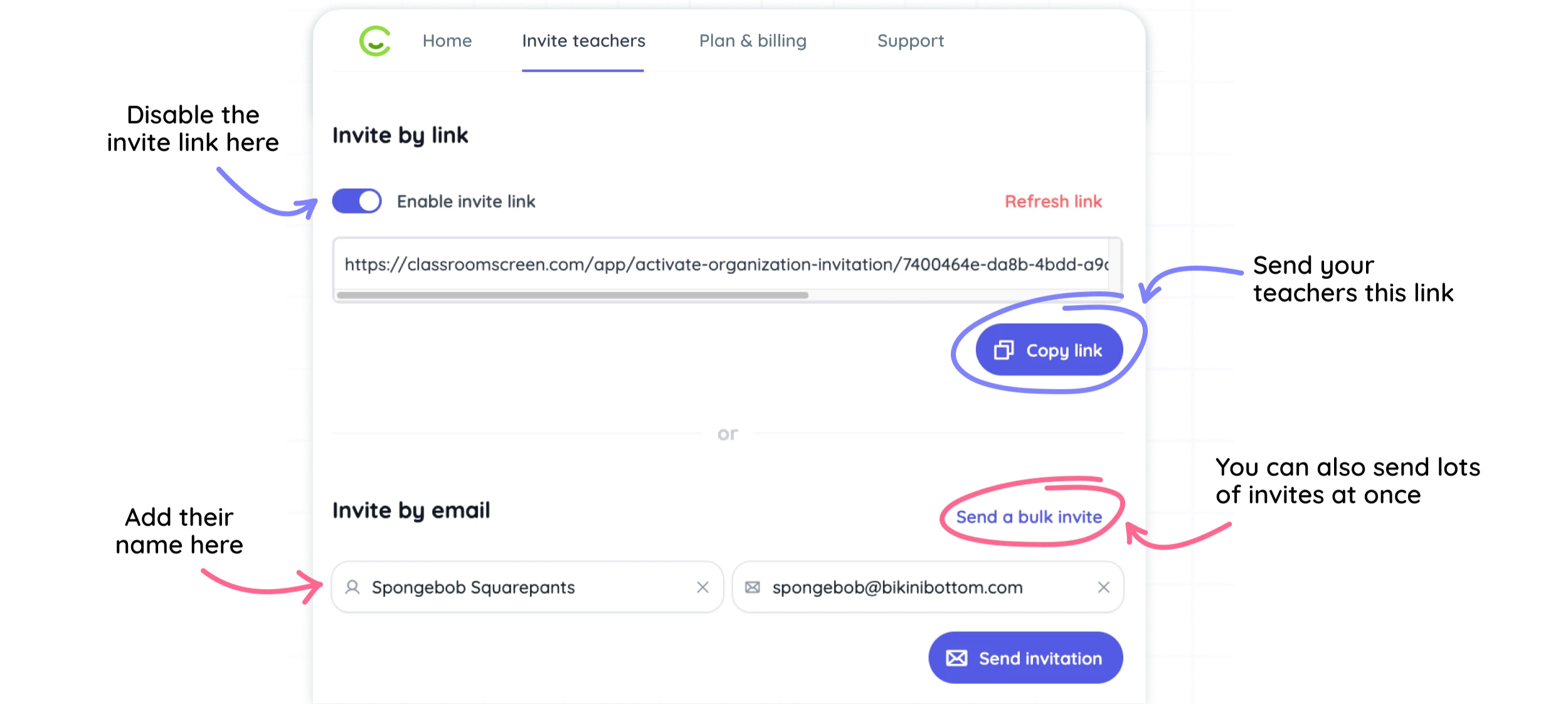Click the Copy link button
This screenshot has width=1568, height=704.
(x=1049, y=350)
